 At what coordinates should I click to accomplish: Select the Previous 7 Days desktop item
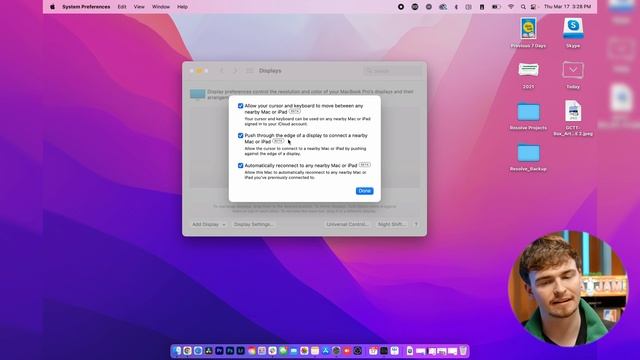point(528,33)
